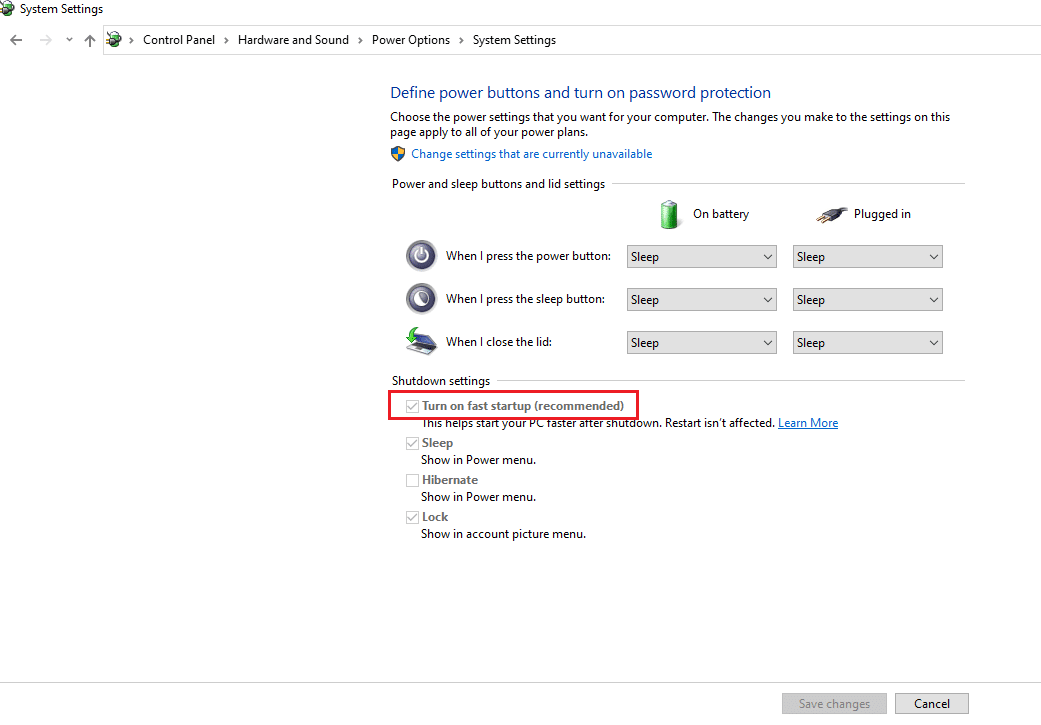
Task: Open power button On battery dropdown
Action: click(x=702, y=257)
